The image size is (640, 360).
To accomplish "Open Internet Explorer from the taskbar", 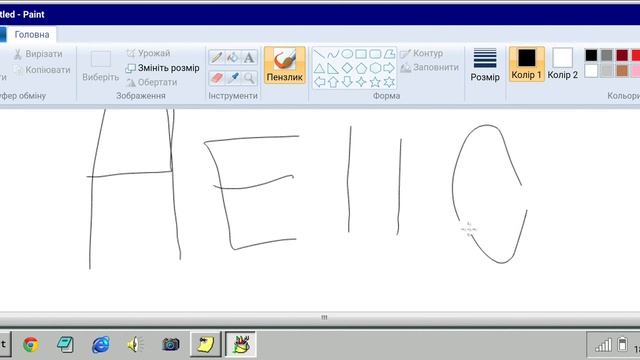I will pos(100,344).
